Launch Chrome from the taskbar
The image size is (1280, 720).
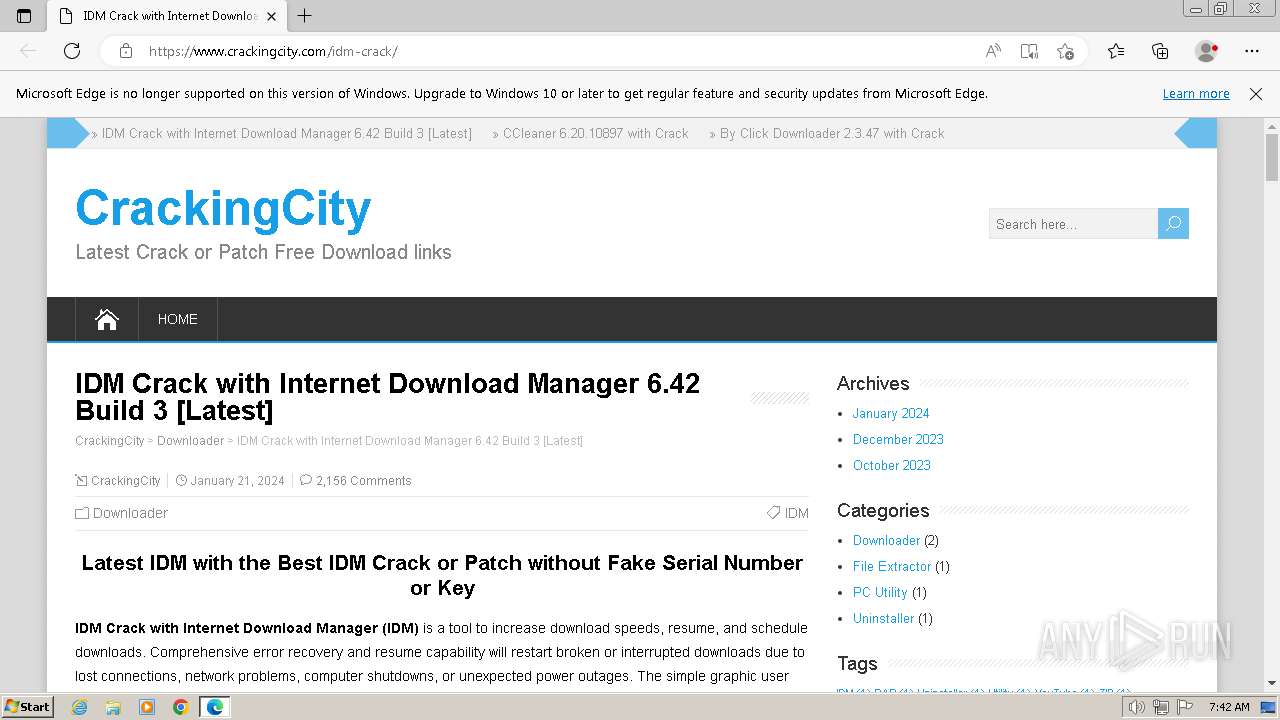(x=181, y=707)
